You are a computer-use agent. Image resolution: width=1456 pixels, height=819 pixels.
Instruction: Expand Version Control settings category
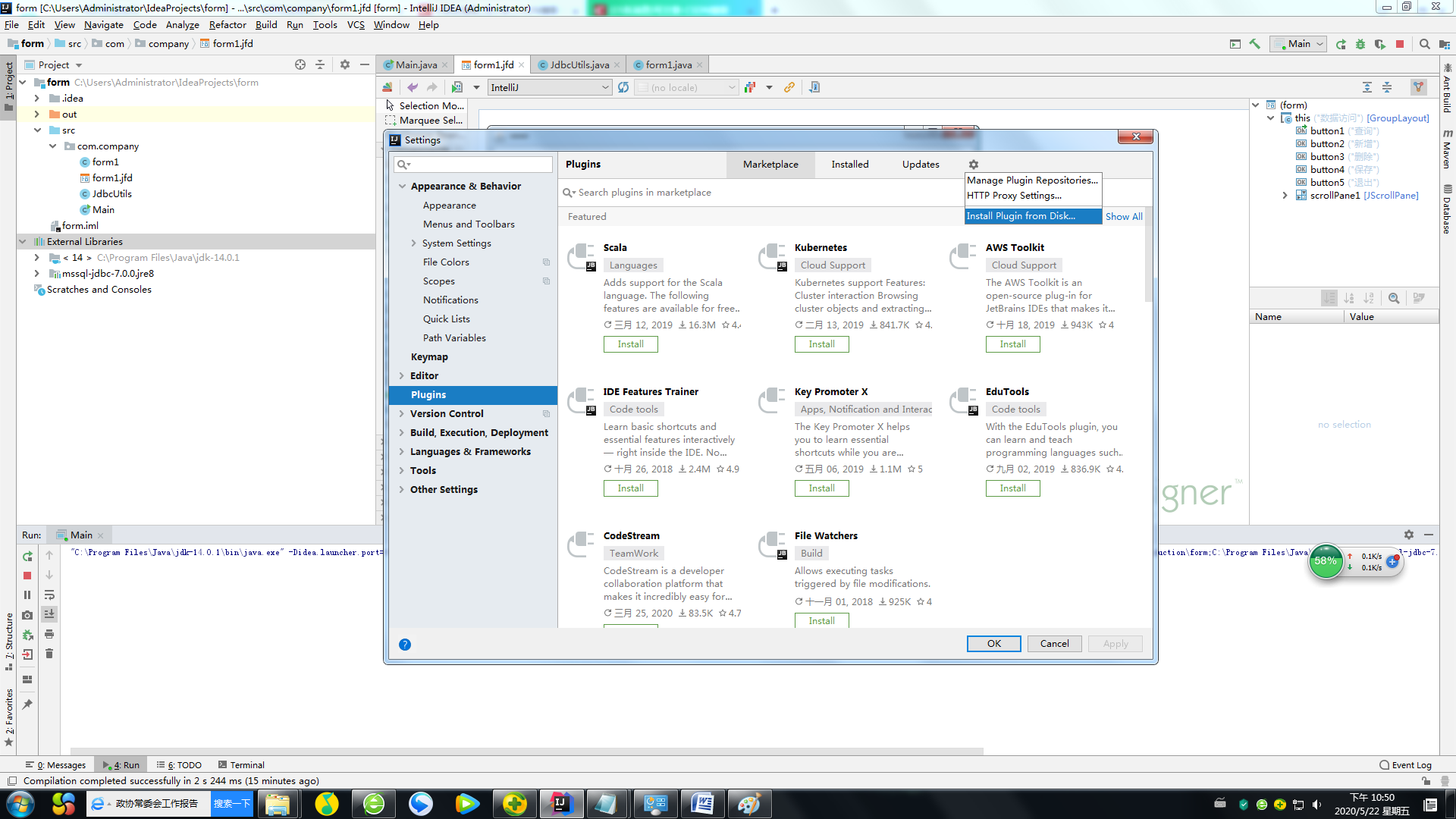402,414
